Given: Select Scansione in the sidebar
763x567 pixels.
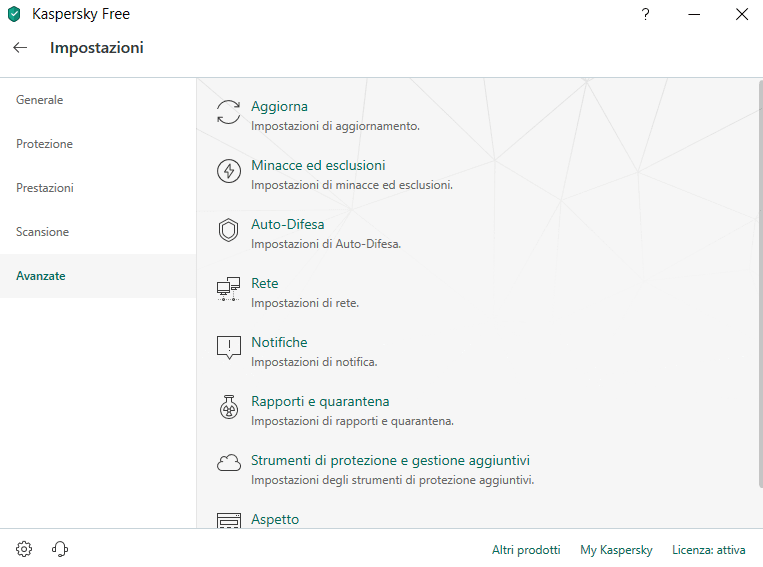Looking at the screenshot, I should (x=43, y=232).
